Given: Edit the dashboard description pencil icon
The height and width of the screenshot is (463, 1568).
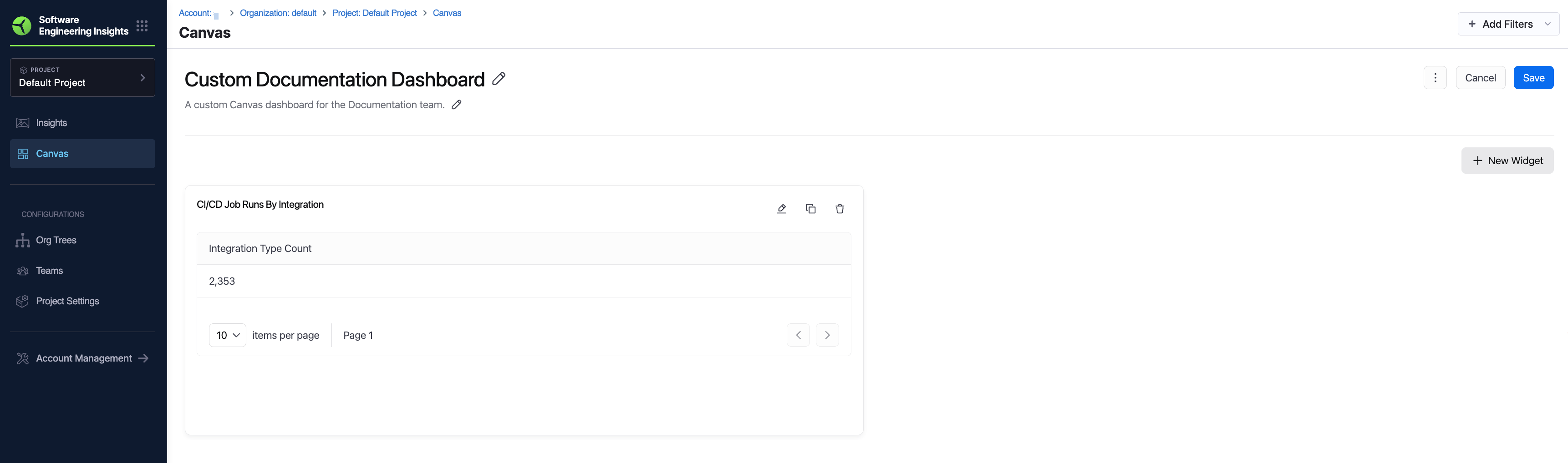Looking at the screenshot, I should tap(457, 105).
